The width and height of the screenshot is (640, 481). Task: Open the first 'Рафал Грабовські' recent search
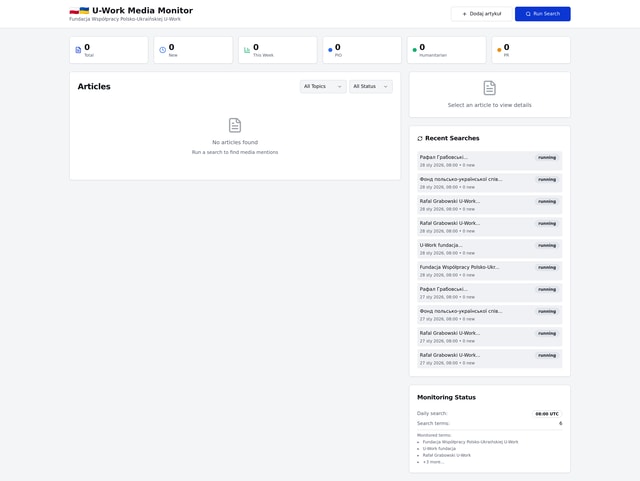pos(489,161)
